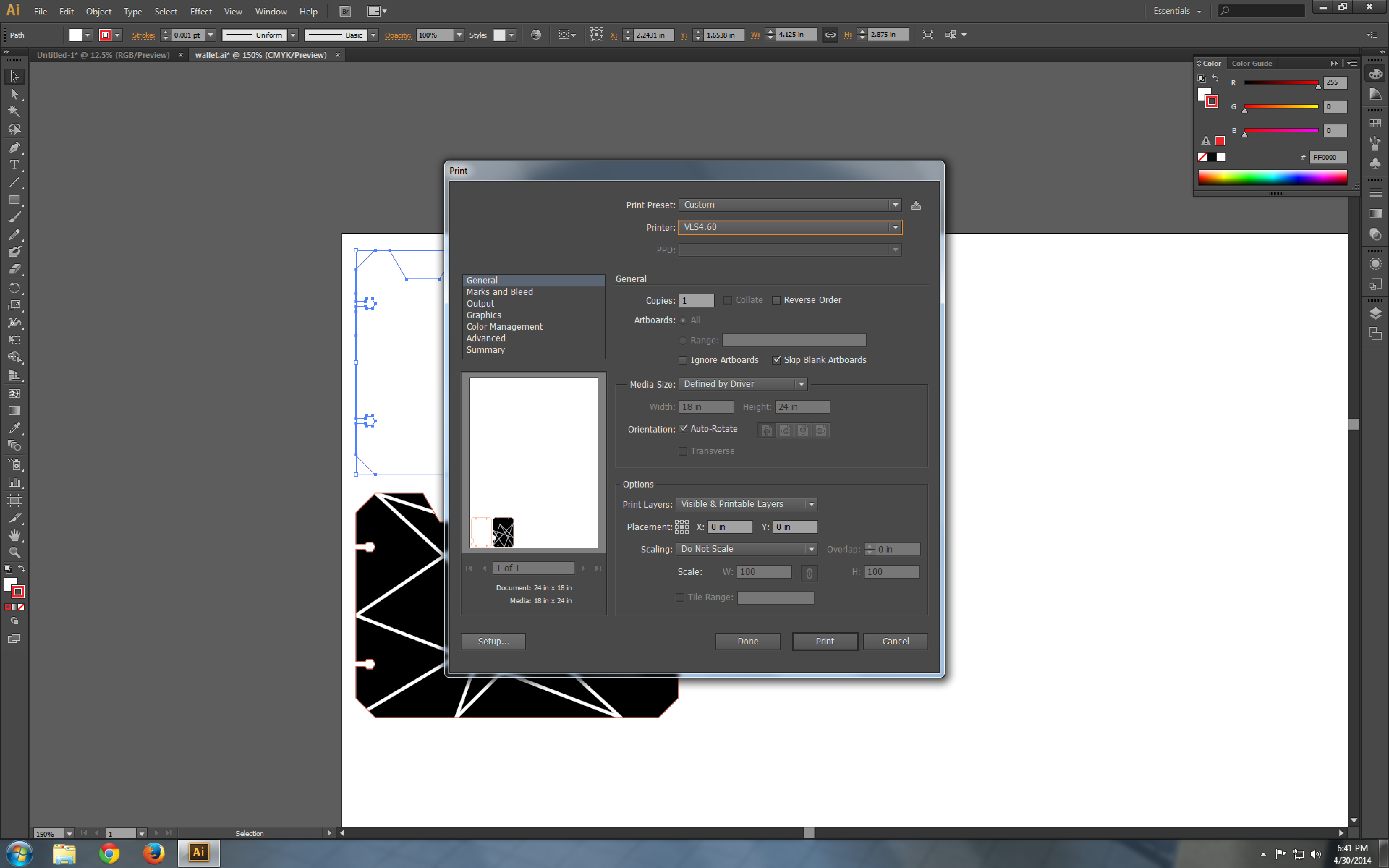Click the placement reference point grid
This screenshot has height=868, width=1389.
pyautogui.click(x=682, y=527)
